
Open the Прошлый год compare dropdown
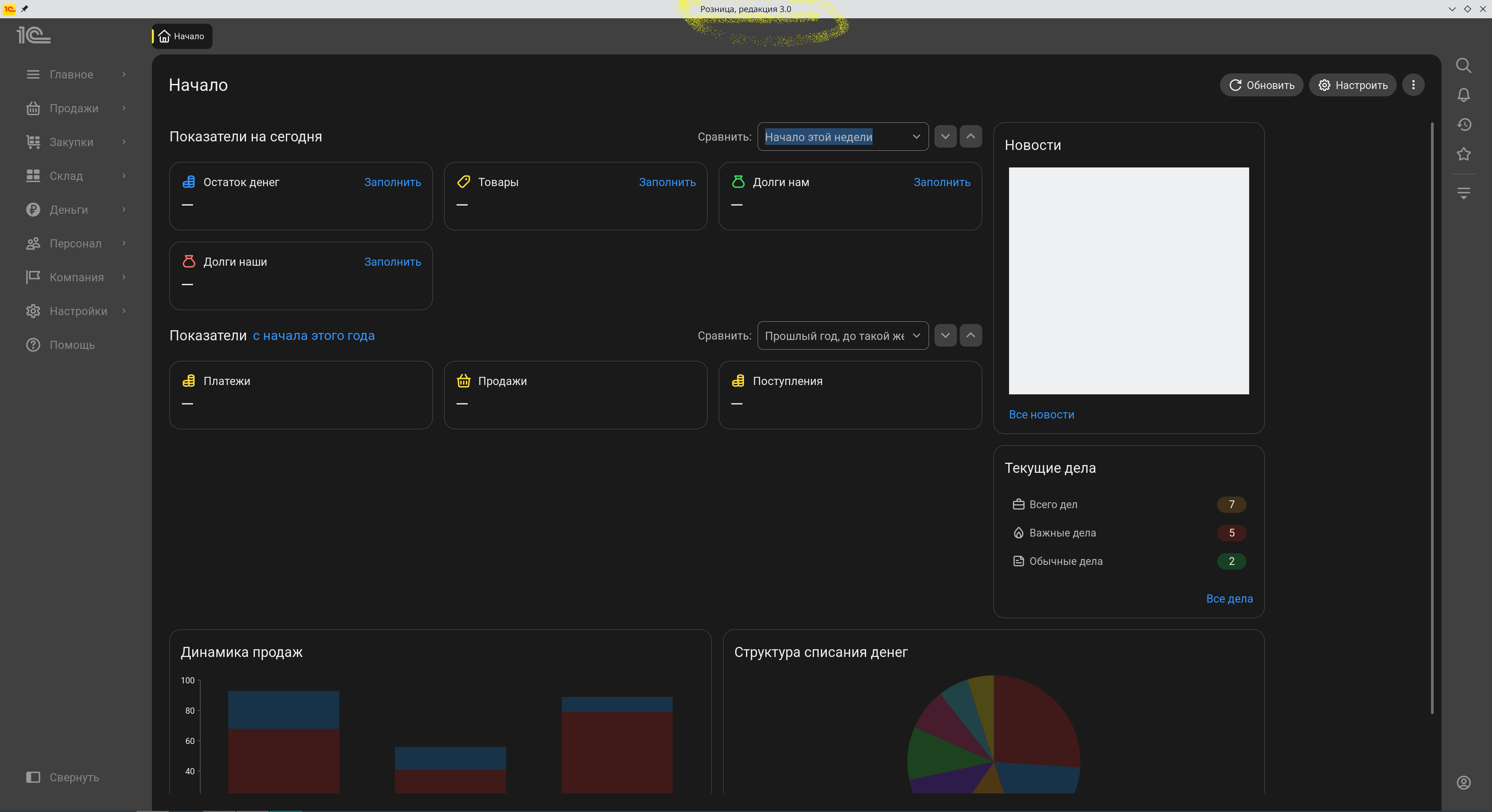(842, 335)
